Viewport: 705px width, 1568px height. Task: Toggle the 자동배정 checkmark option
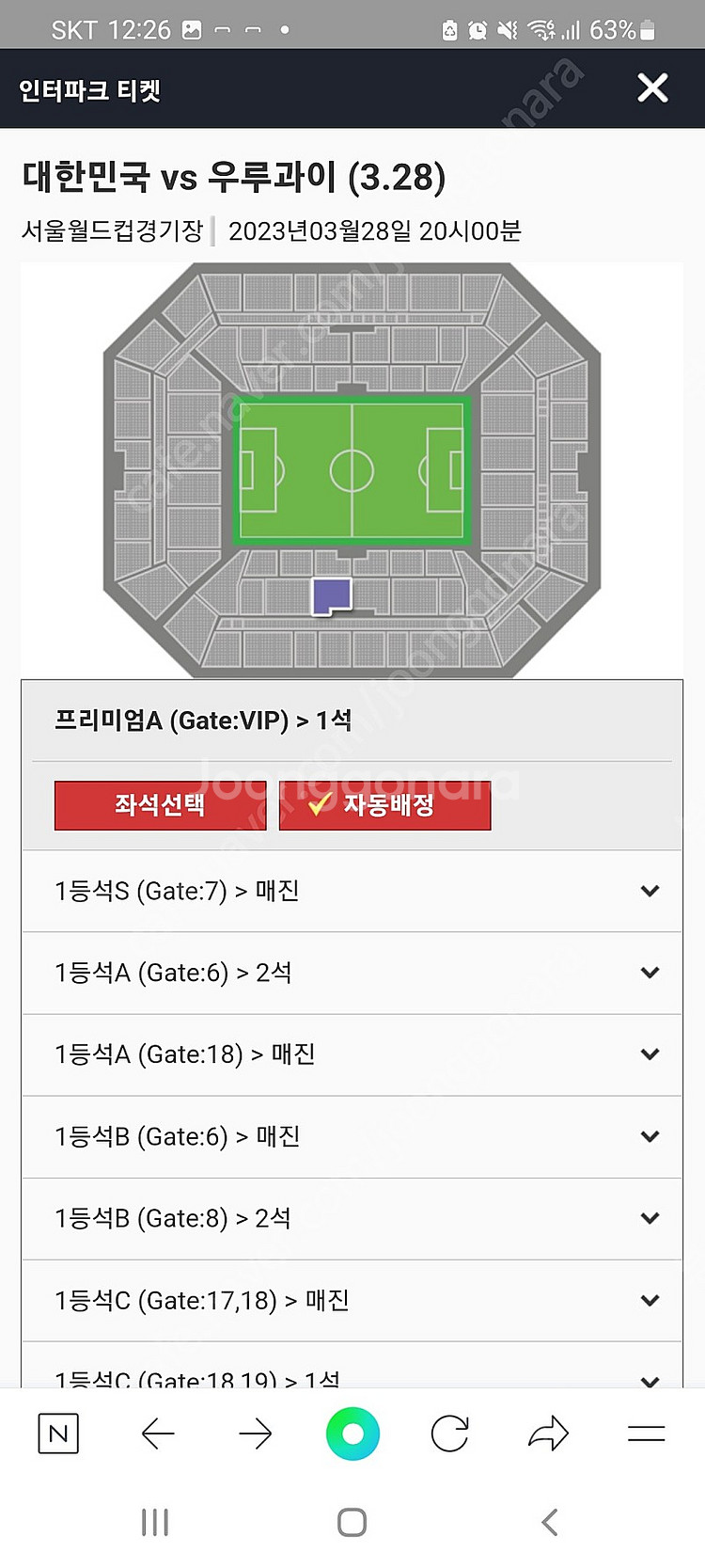tap(384, 805)
